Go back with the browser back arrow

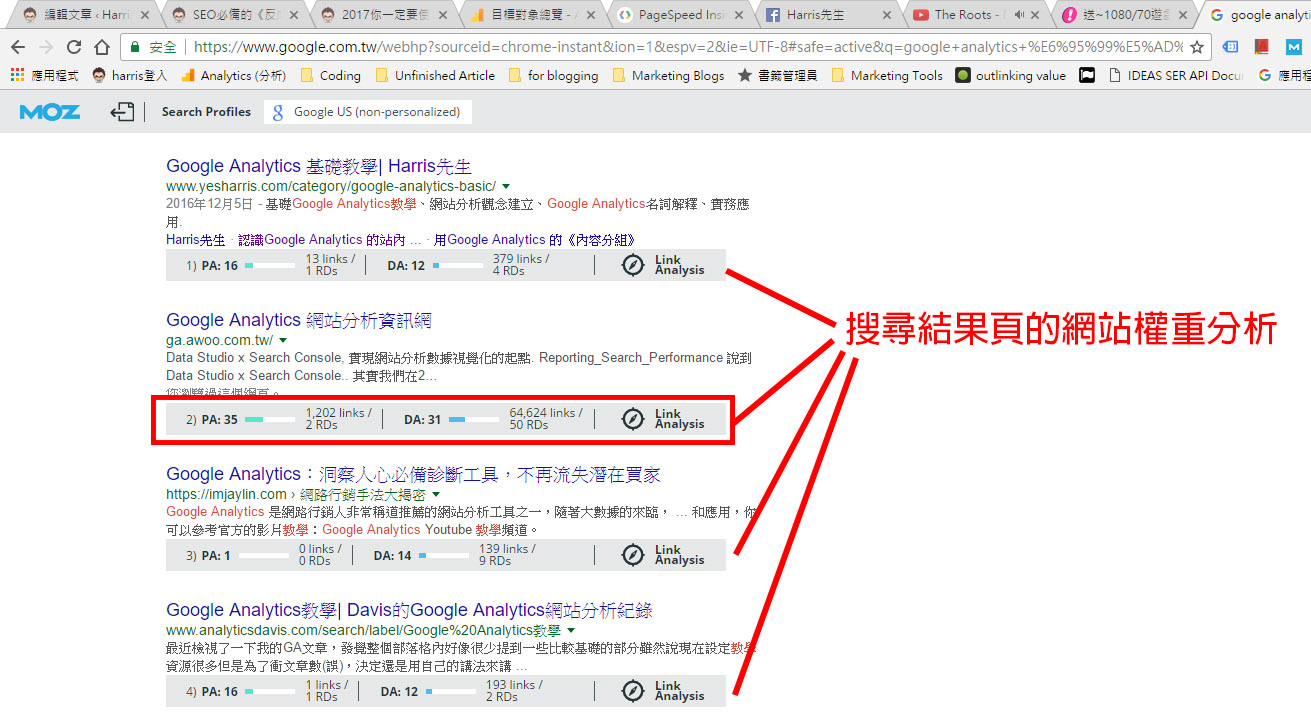[x=18, y=47]
